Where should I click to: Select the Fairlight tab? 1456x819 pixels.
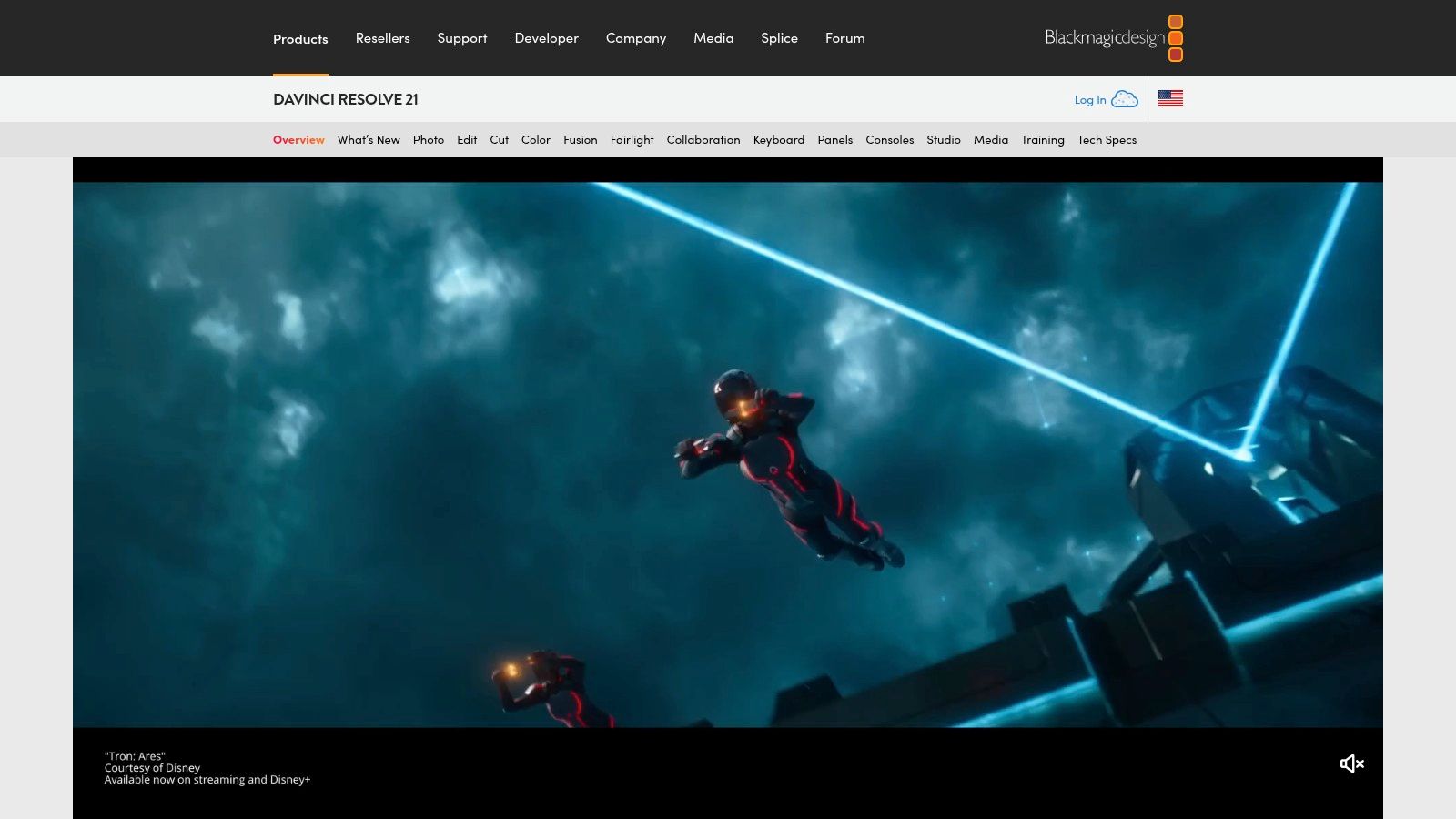[632, 140]
